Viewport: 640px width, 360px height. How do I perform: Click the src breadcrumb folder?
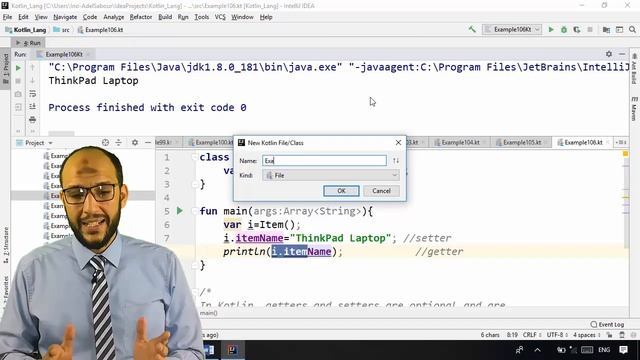[62, 30]
